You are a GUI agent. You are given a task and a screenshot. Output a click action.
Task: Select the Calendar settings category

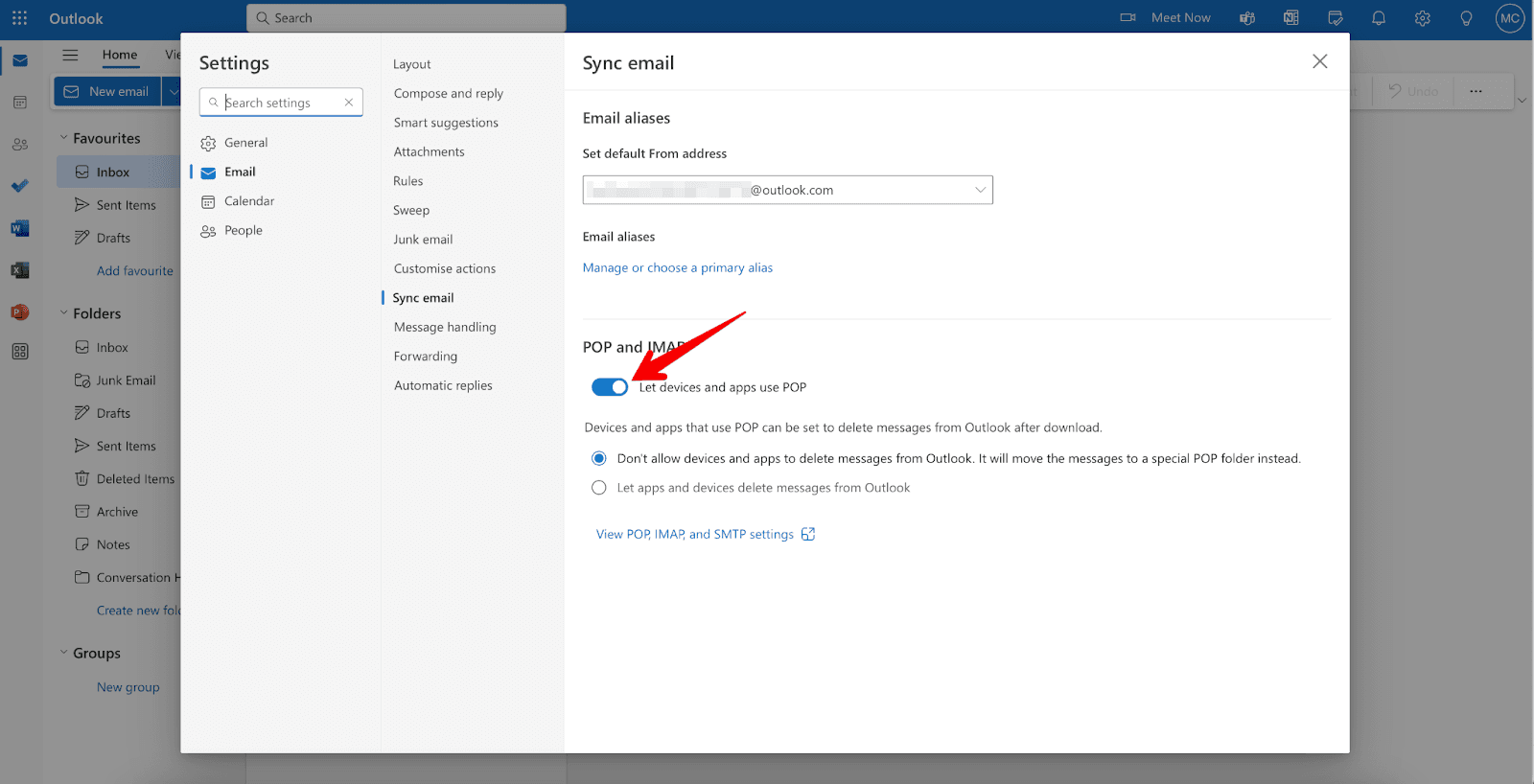pyautogui.click(x=249, y=201)
